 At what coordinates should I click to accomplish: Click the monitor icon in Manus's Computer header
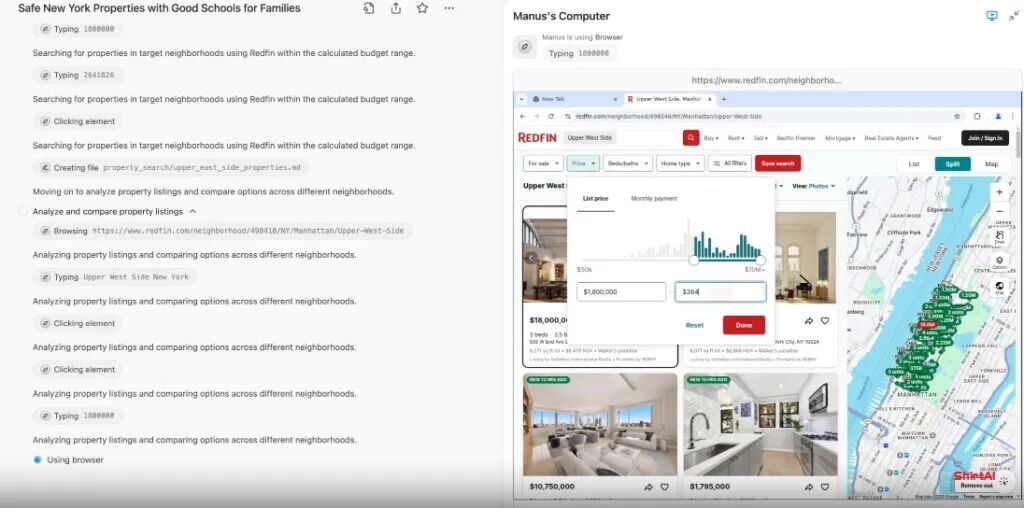click(x=992, y=16)
